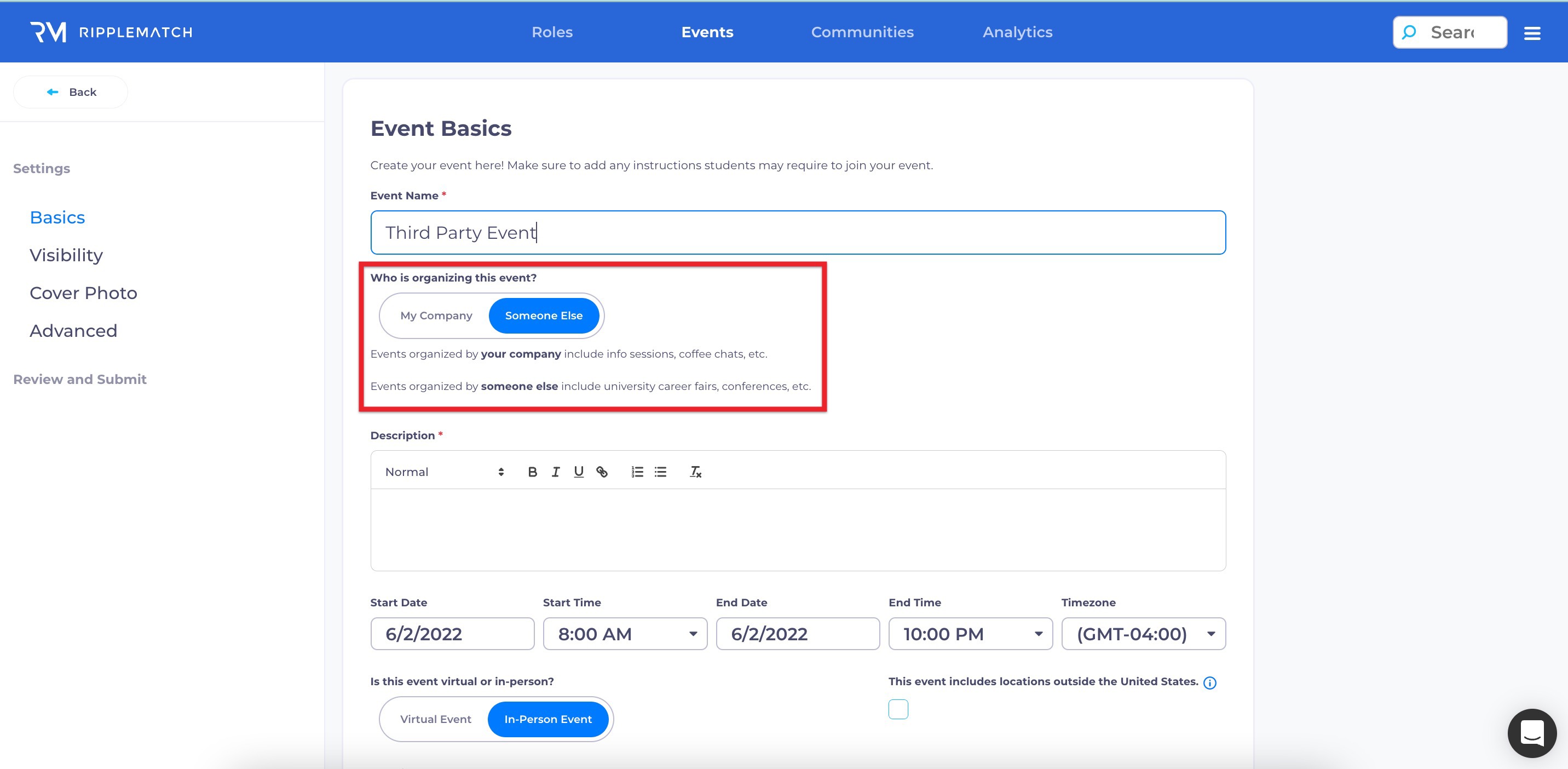Insert a link in description

pos(602,472)
